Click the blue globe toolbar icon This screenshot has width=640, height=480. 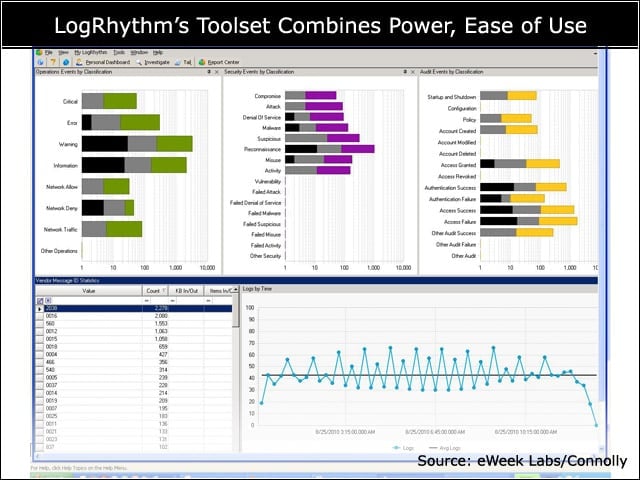tap(66, 62)
